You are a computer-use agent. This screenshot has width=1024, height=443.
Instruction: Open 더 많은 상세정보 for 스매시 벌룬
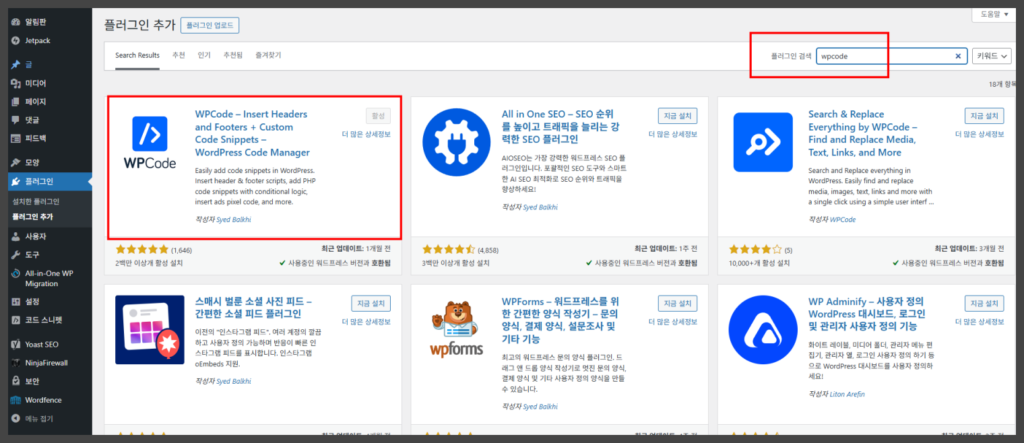pyautogui.click(x=366, y=321)
